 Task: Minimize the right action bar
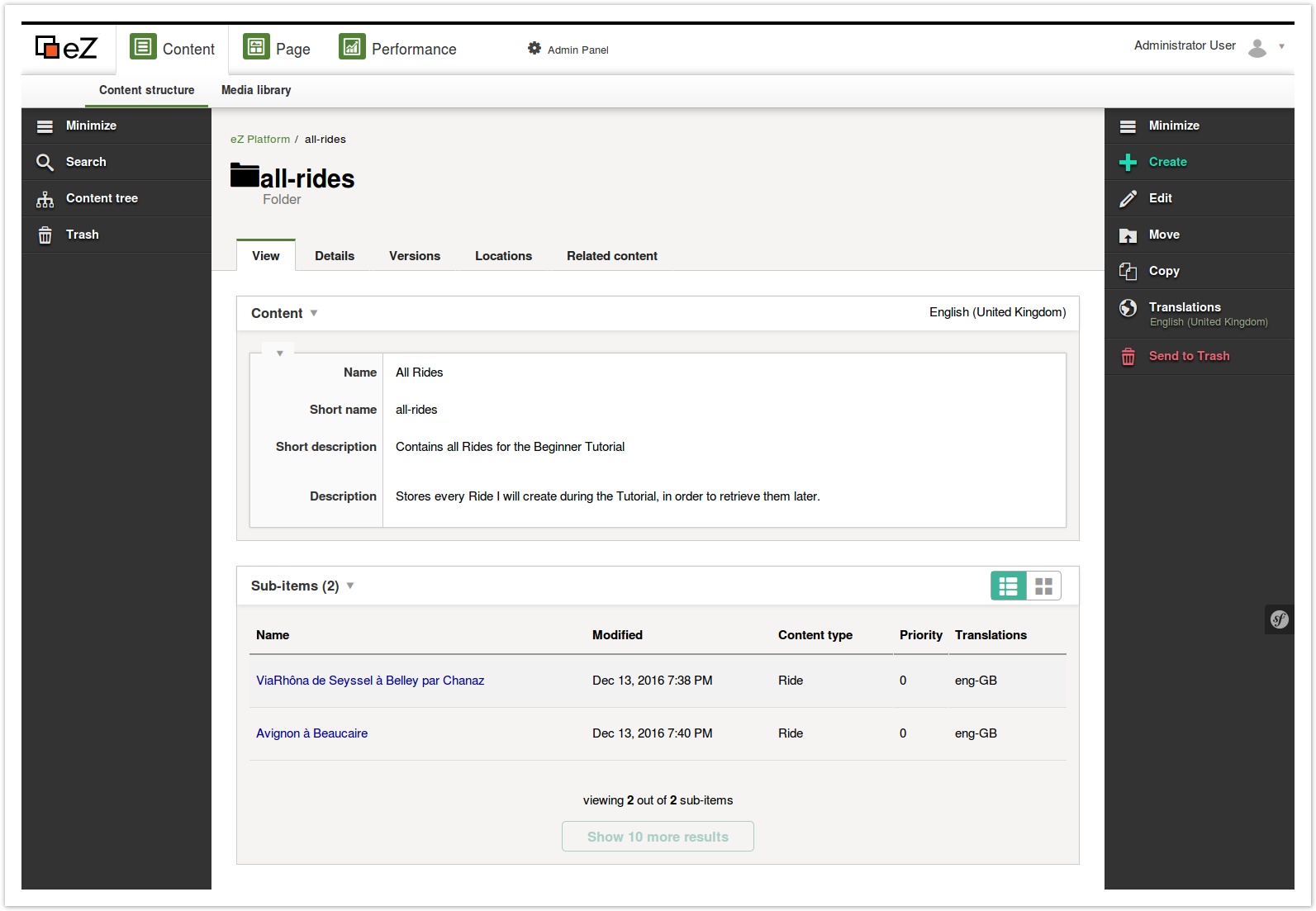[x=1173, y=126]
